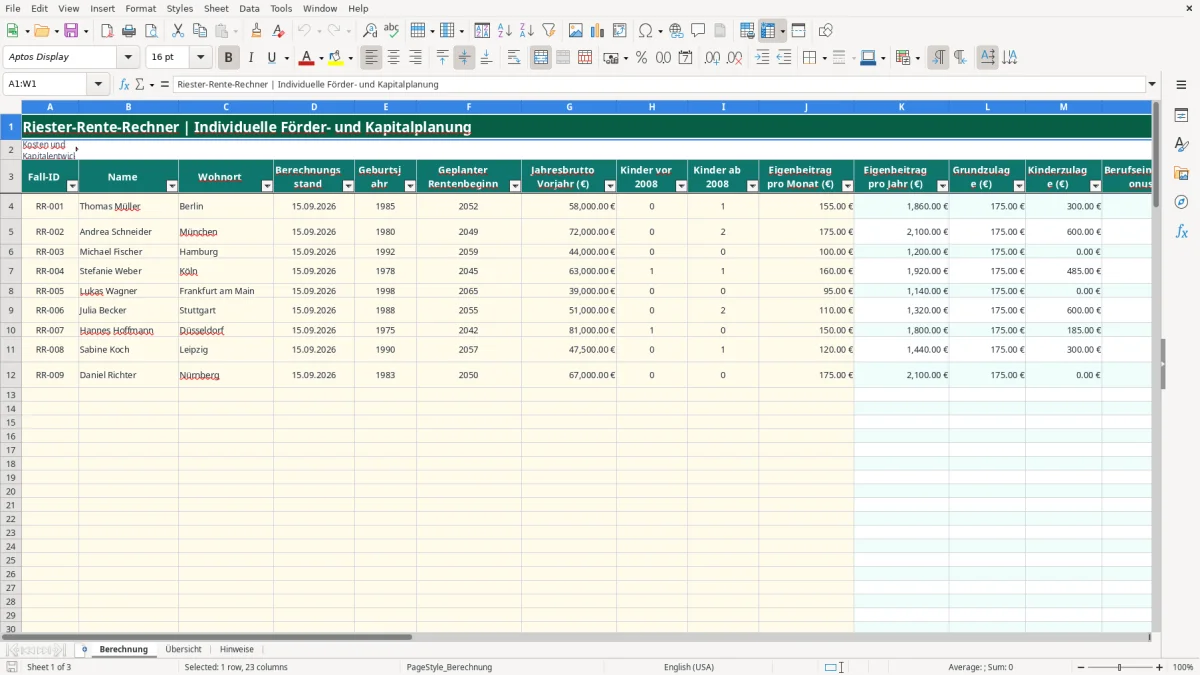The image size is (1200, 675).
Task: Toggle Align Left
Action: [x=372, y=58]
